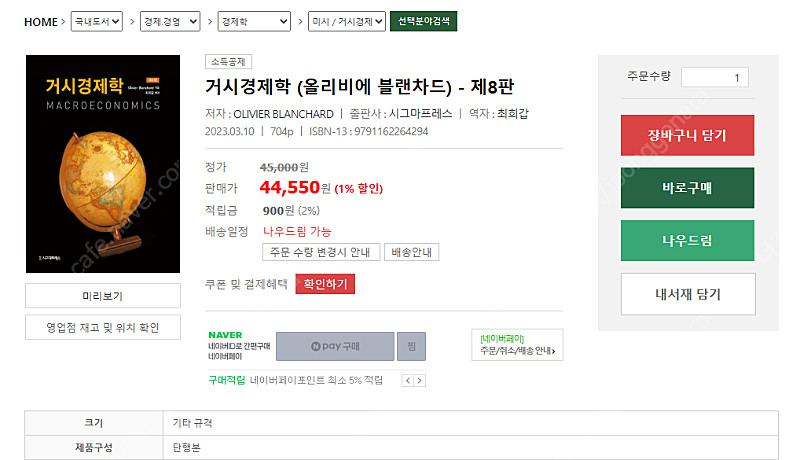
Task: Click next arrow in 구매적립 banner
Action: (420, 380)
